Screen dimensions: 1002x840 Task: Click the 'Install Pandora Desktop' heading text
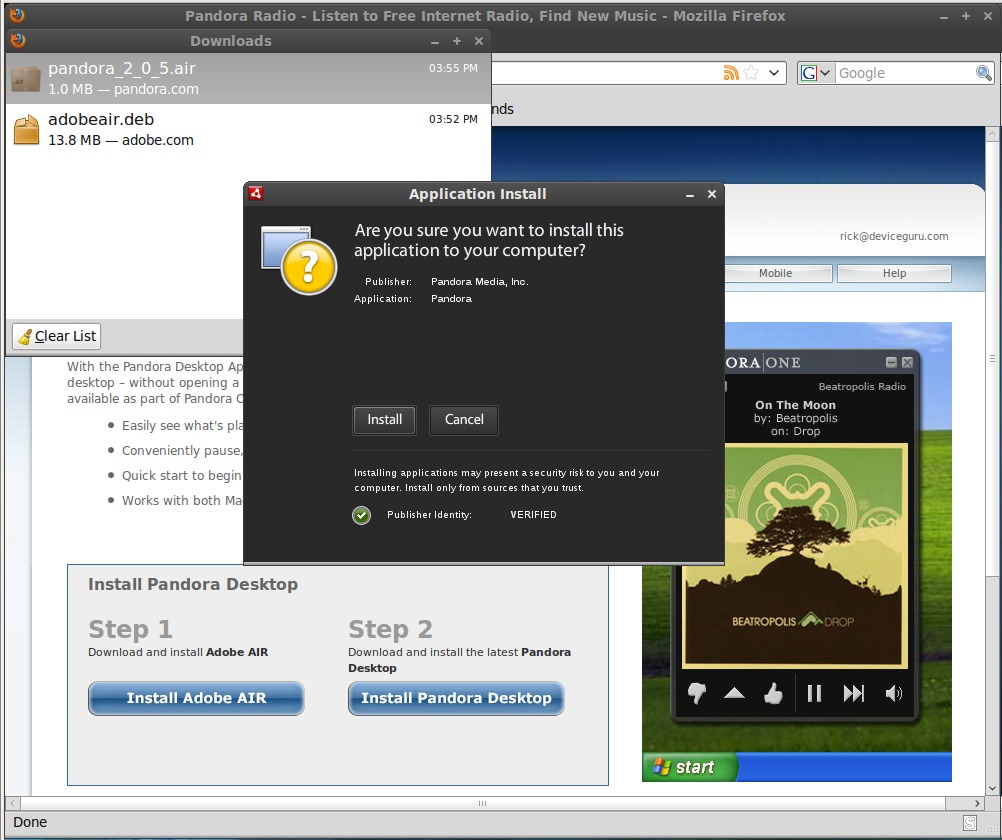193,584
